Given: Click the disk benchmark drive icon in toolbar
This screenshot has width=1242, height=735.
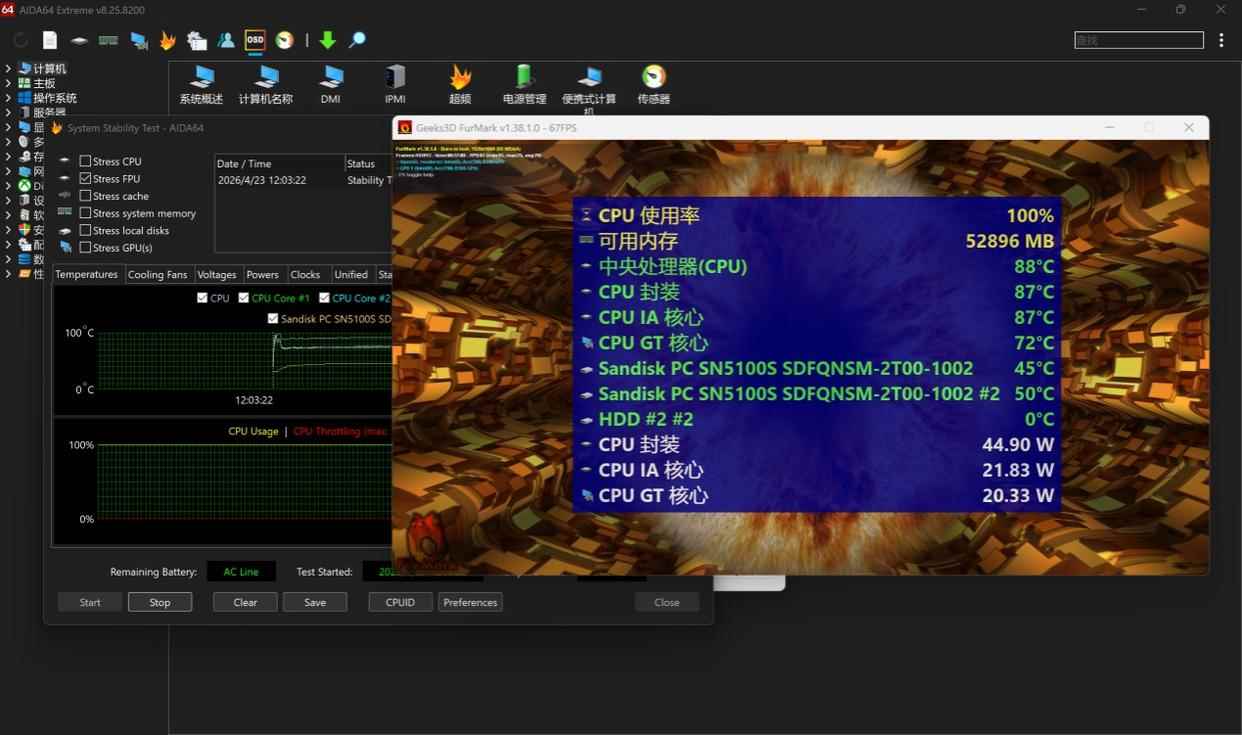Looking at the screenshot, I should pyautogui.click(x=79, y=41).
